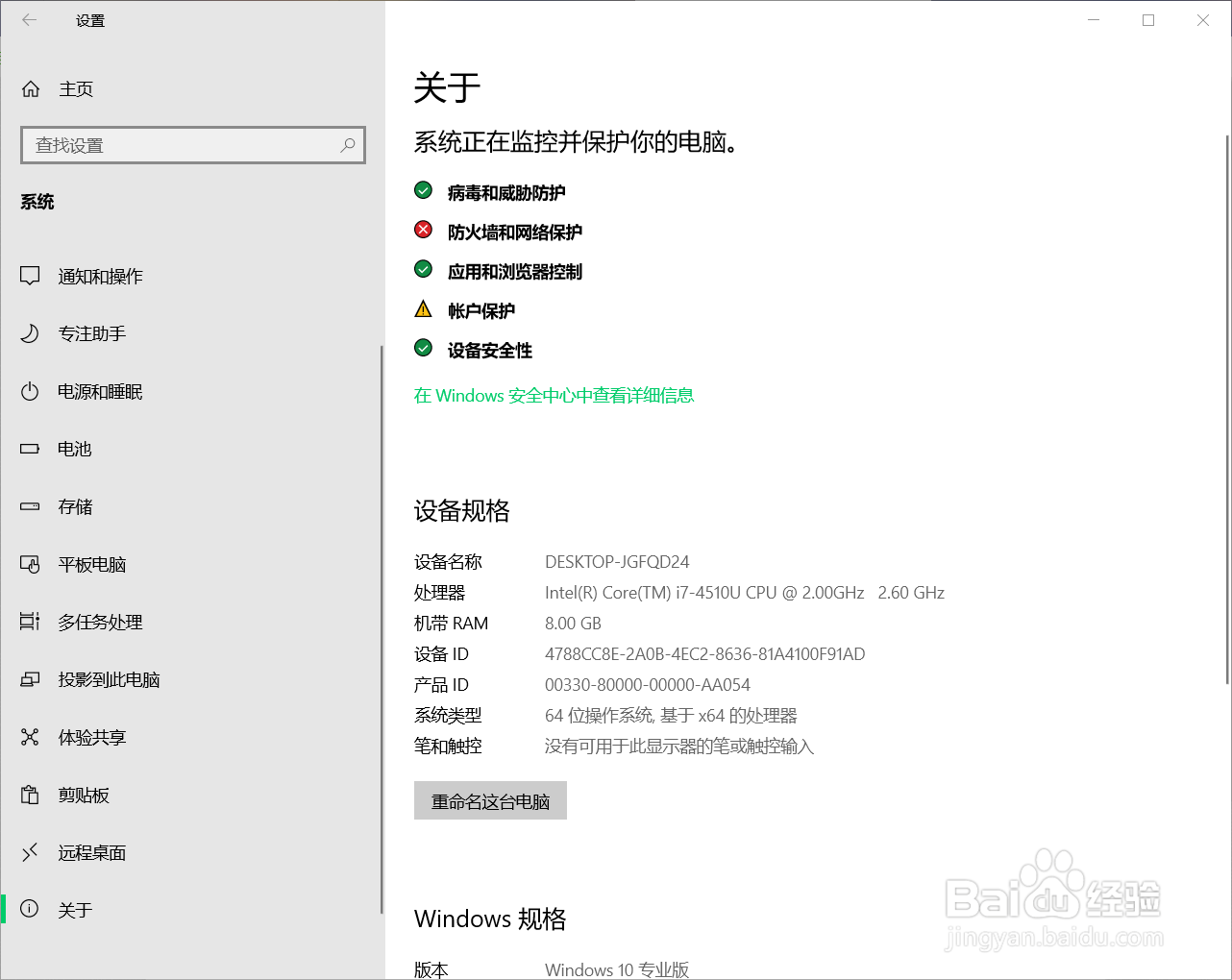Click the sidebar vertical scrollbar
Viewport: 1232px width, 980px height.
[x=382, y=629]
